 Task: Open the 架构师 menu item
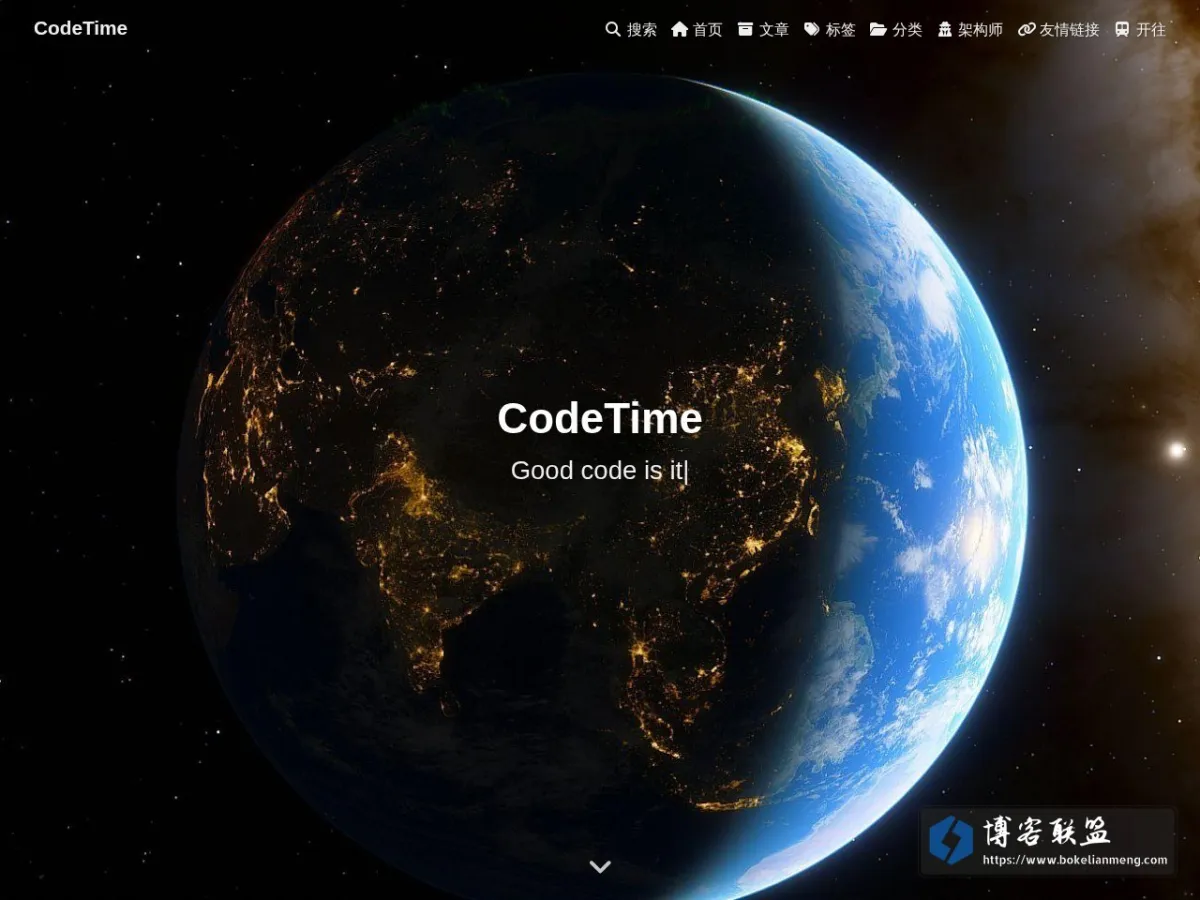970,29
